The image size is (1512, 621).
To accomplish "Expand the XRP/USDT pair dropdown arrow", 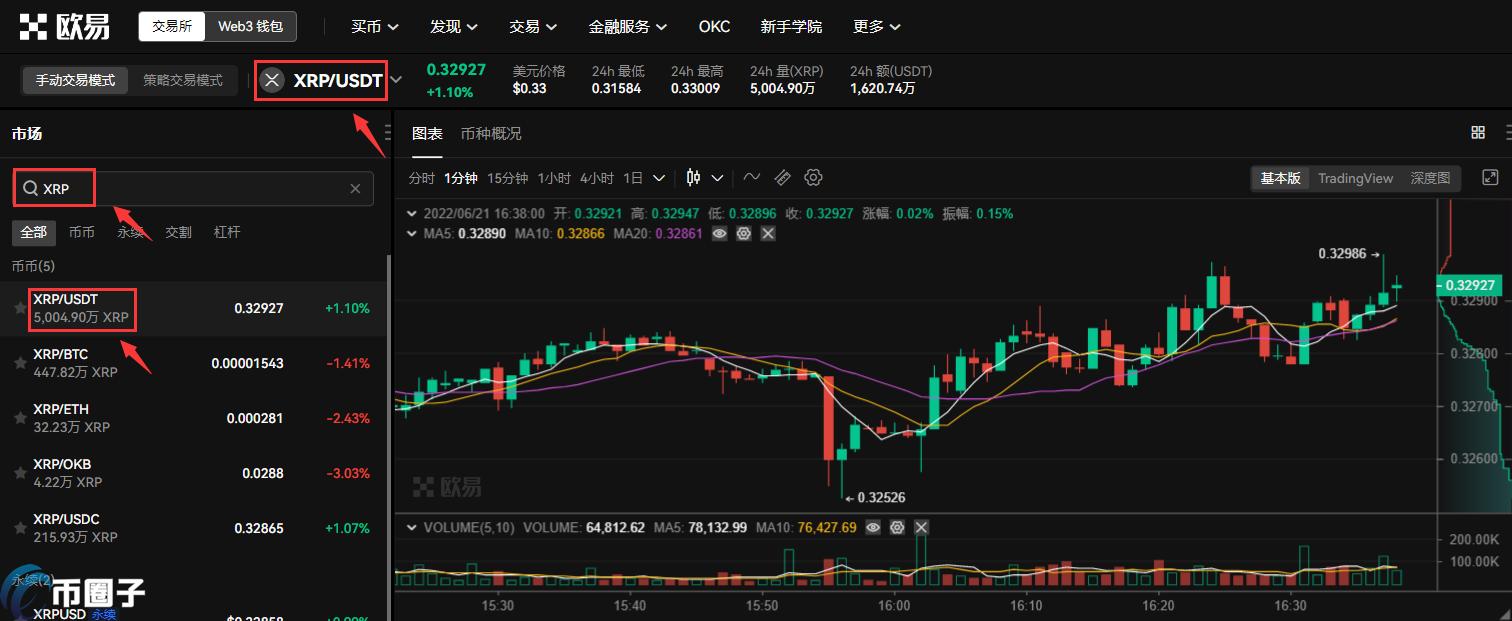I will pos(397,81).
